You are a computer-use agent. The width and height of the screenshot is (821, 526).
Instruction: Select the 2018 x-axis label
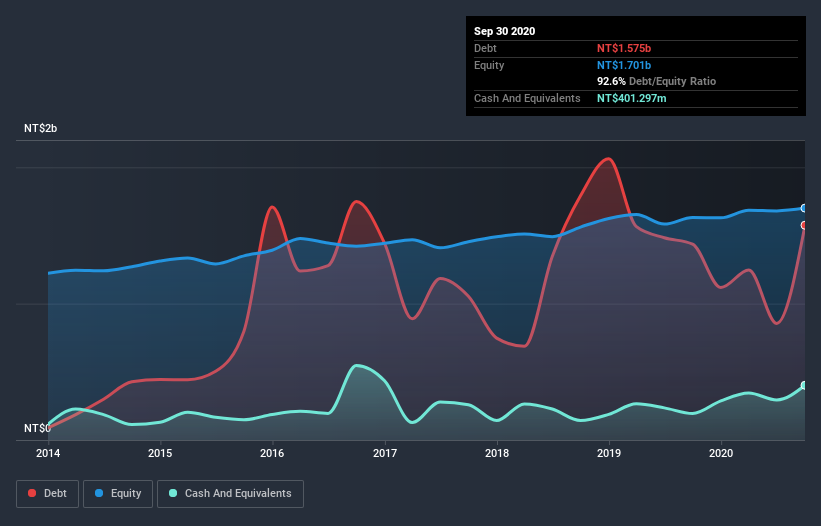[x=497, y=453]
